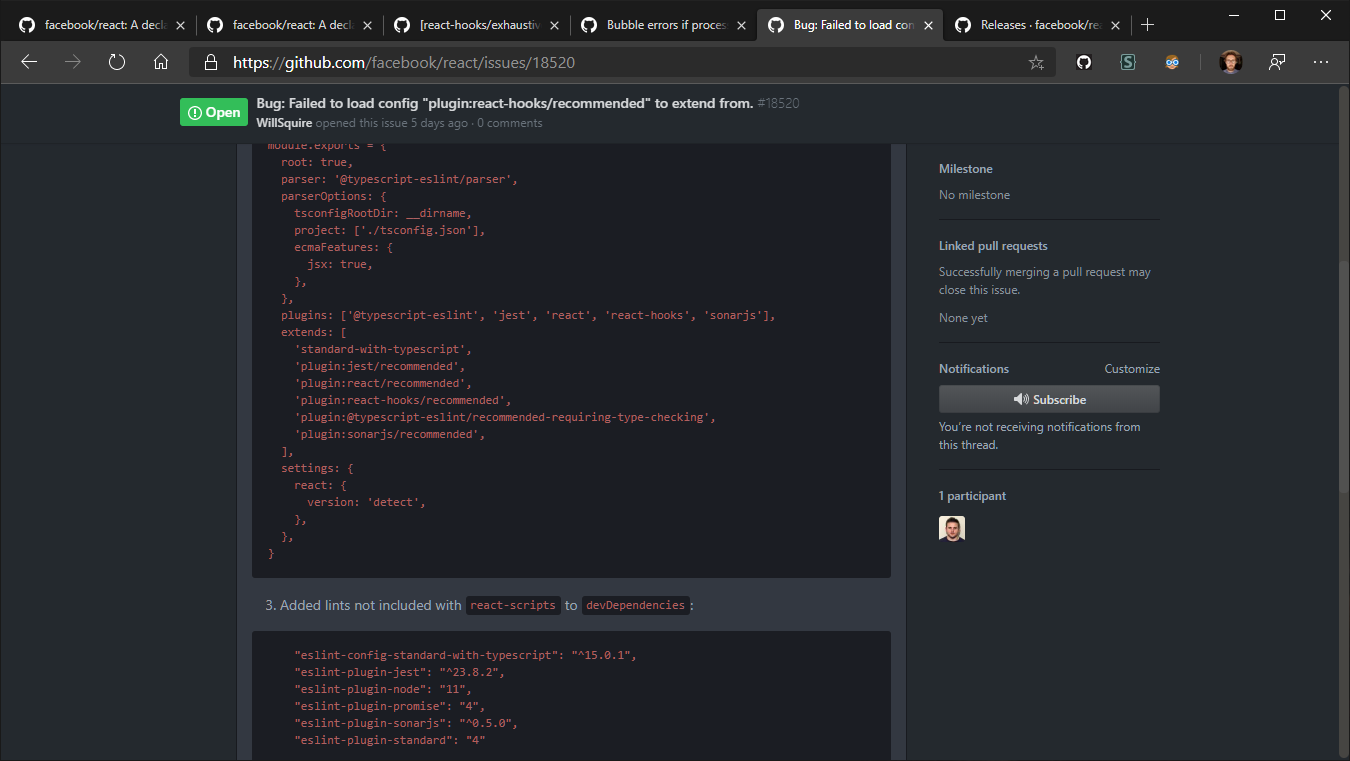The height and width of the screenshot is (761, 1350).
Task: Click the react-scripts inline code
Action: (513, 605)
